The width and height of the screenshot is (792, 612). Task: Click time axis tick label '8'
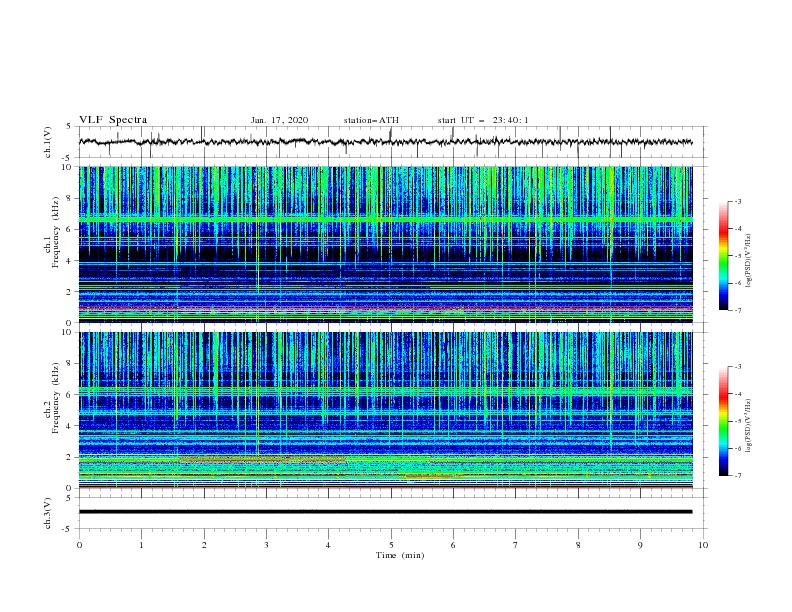(x=578, y=545)
